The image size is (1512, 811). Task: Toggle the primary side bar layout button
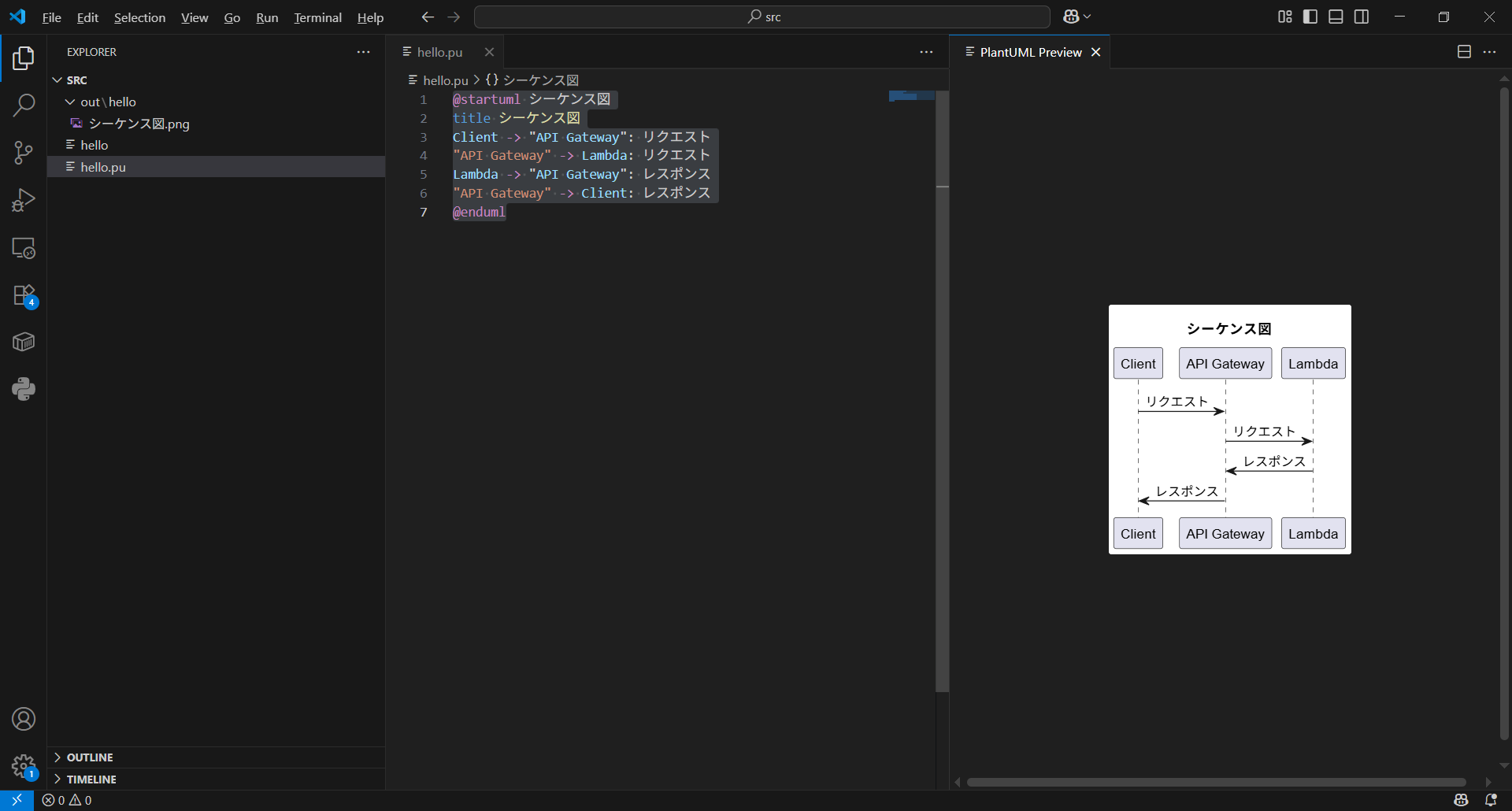[1310, 17]
